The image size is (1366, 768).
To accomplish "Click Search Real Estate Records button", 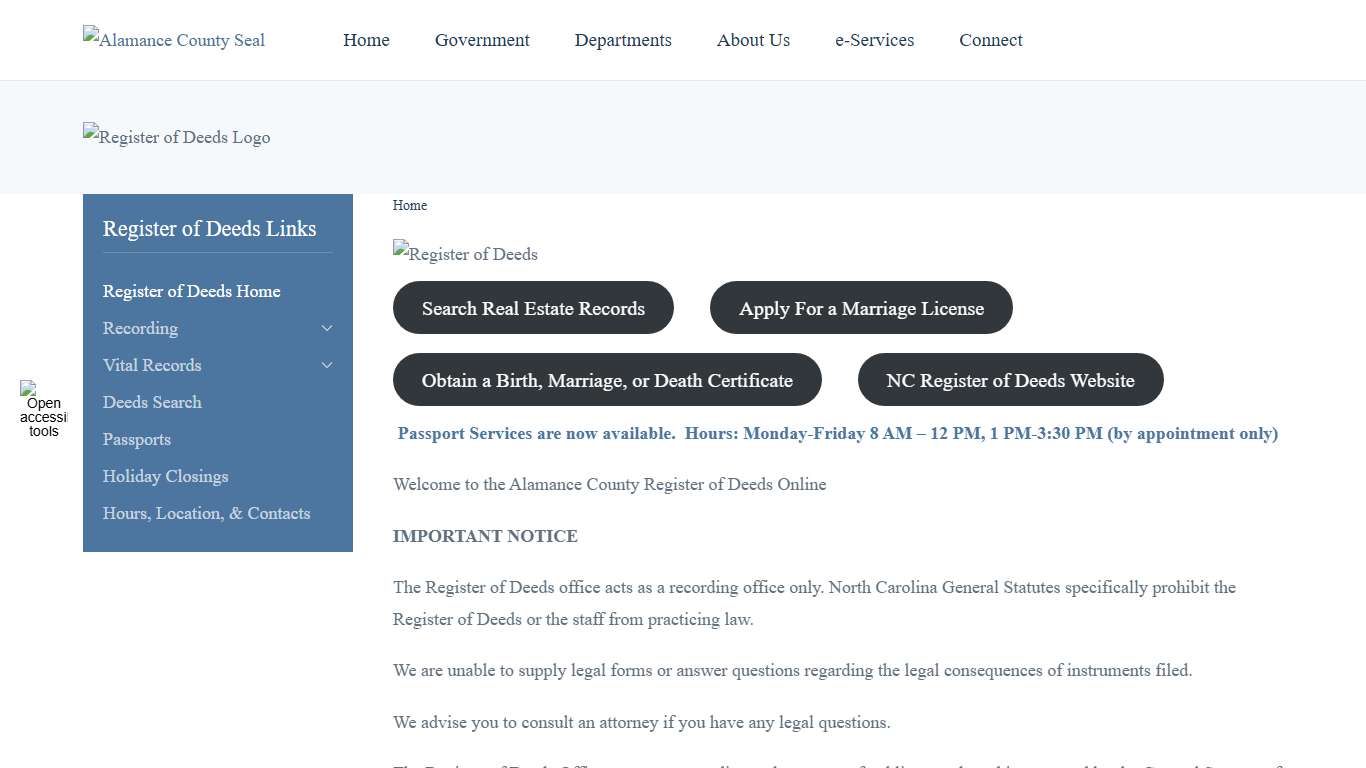I will 533,308.
